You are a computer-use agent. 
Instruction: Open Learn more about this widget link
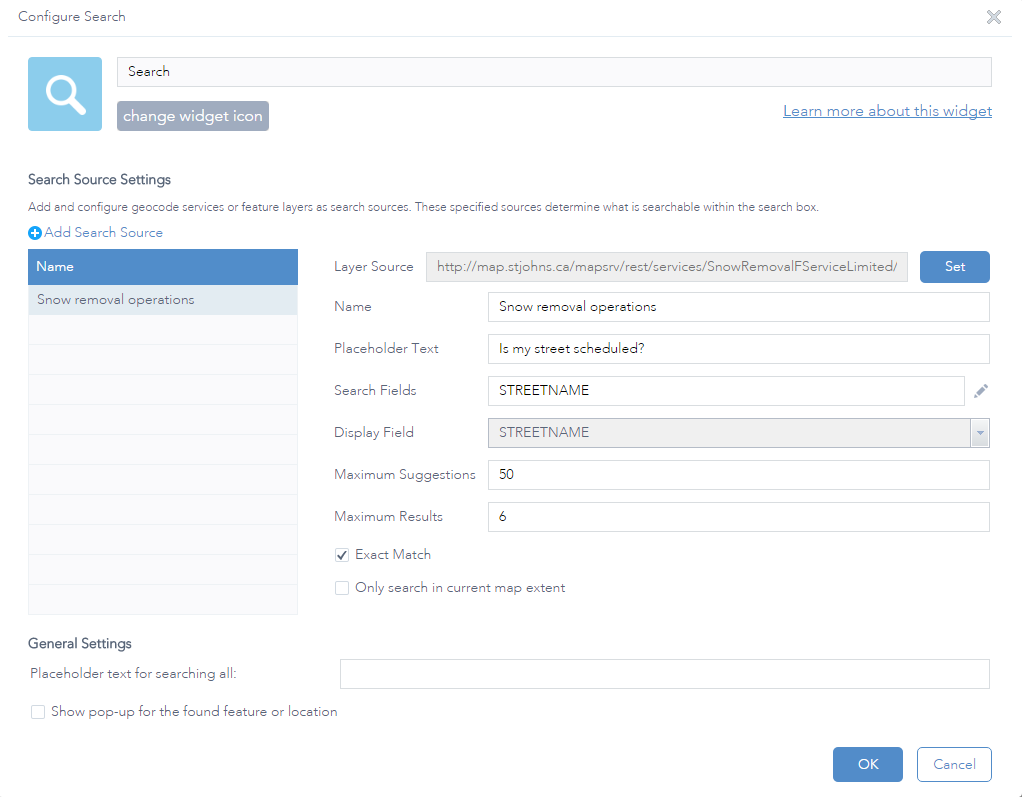pyautogui.click(x=887, y=111)
